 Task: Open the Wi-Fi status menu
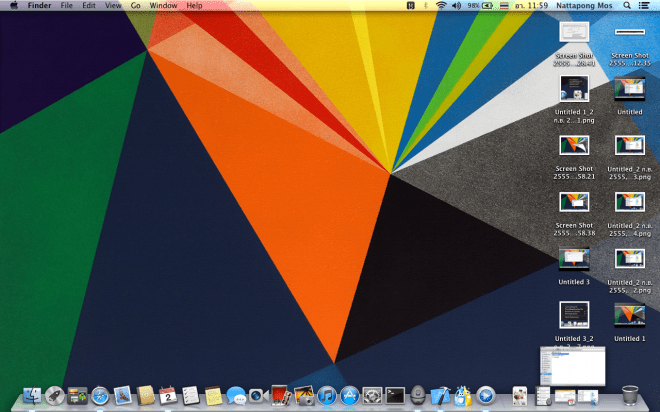point(440,6)
